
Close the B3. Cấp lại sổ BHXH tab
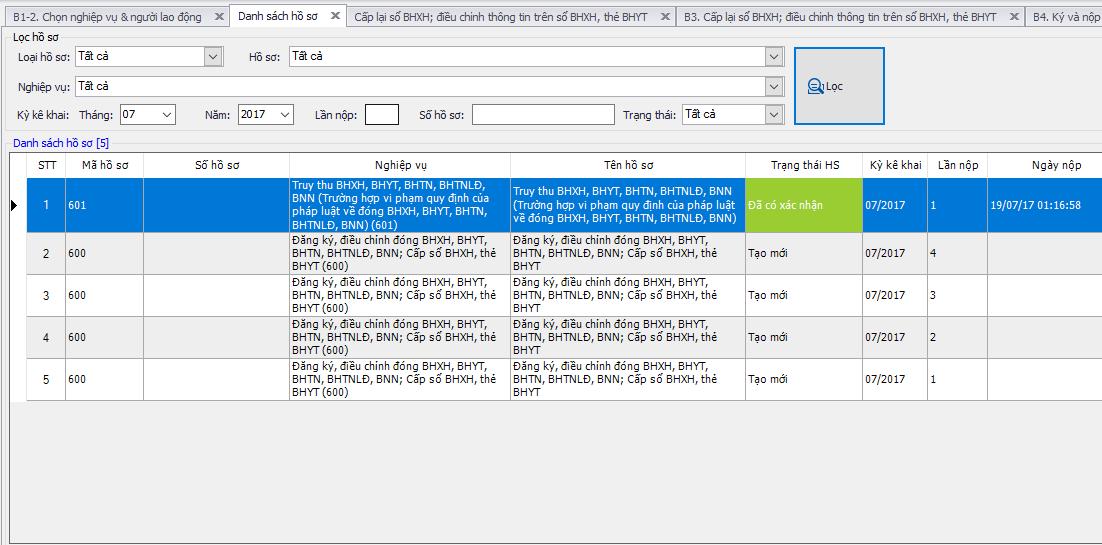click(1013, 16)
